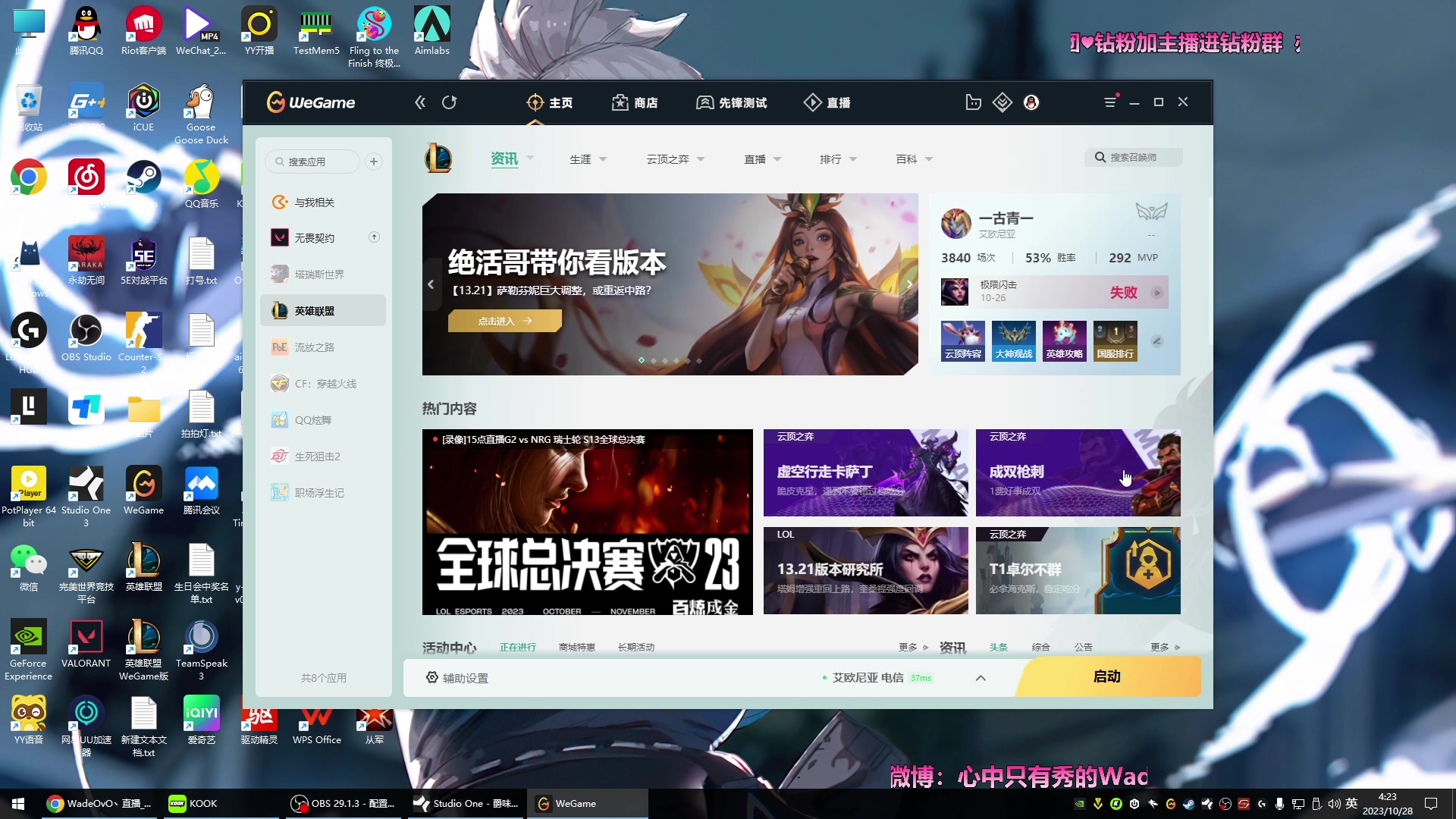Refresh the WeGame page
Image resolution: width=1456 pixels, height=819 pixels.
coord(450,102)
